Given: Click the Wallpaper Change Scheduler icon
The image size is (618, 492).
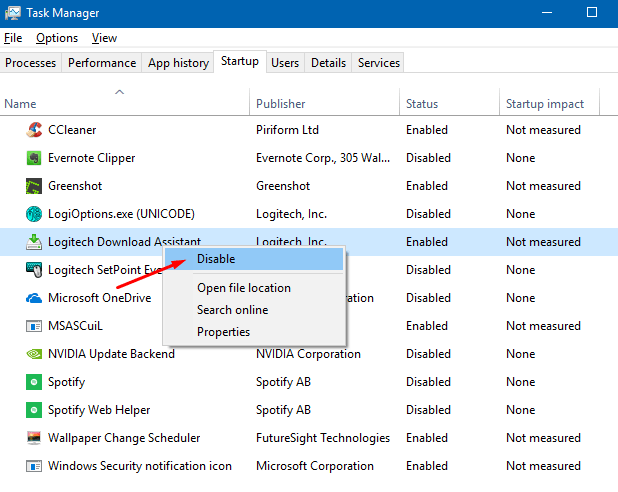Looking at the screenshot, I should point(34,438).
